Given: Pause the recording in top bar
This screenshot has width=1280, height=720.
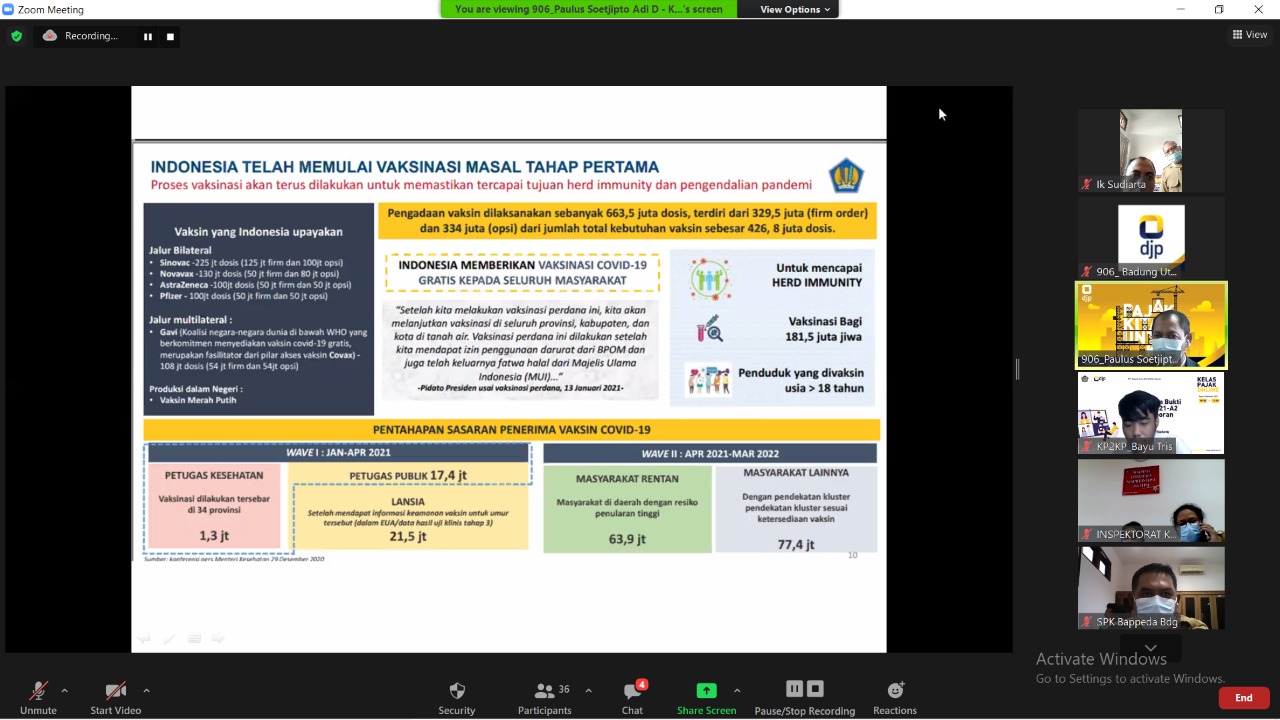Looking at the screenshot, I should click(148, 36).
